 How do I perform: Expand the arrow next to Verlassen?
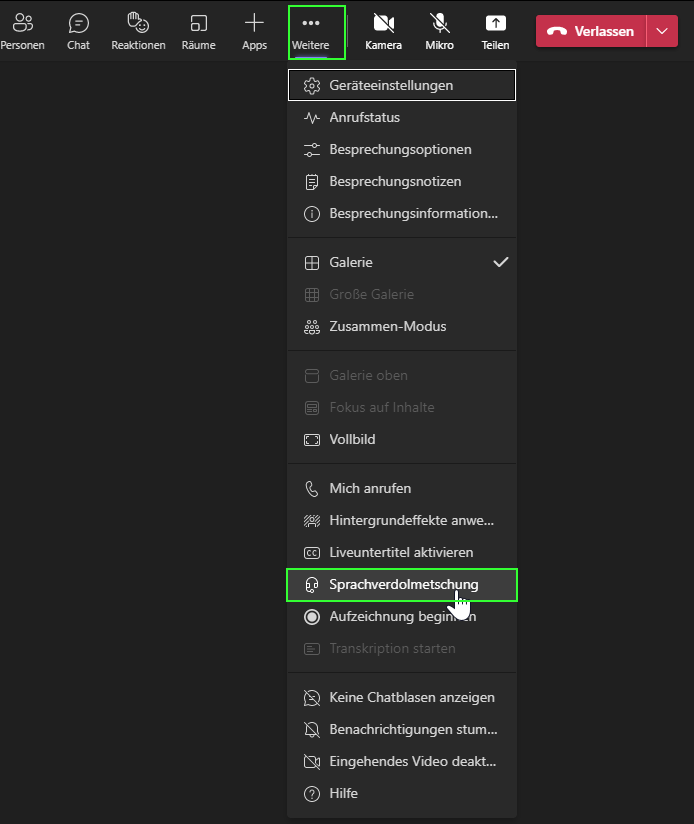coord(661,31)
